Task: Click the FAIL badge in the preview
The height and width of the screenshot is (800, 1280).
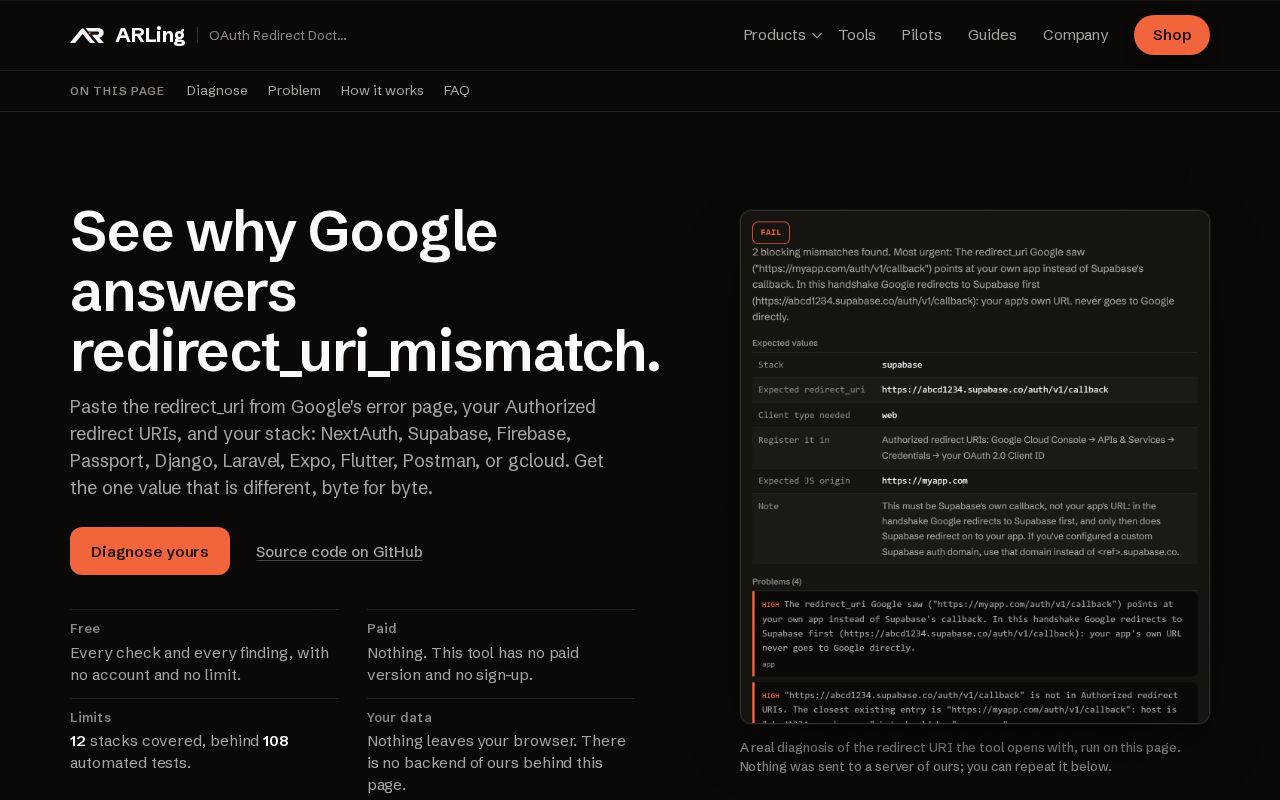Action: [771, 232]
